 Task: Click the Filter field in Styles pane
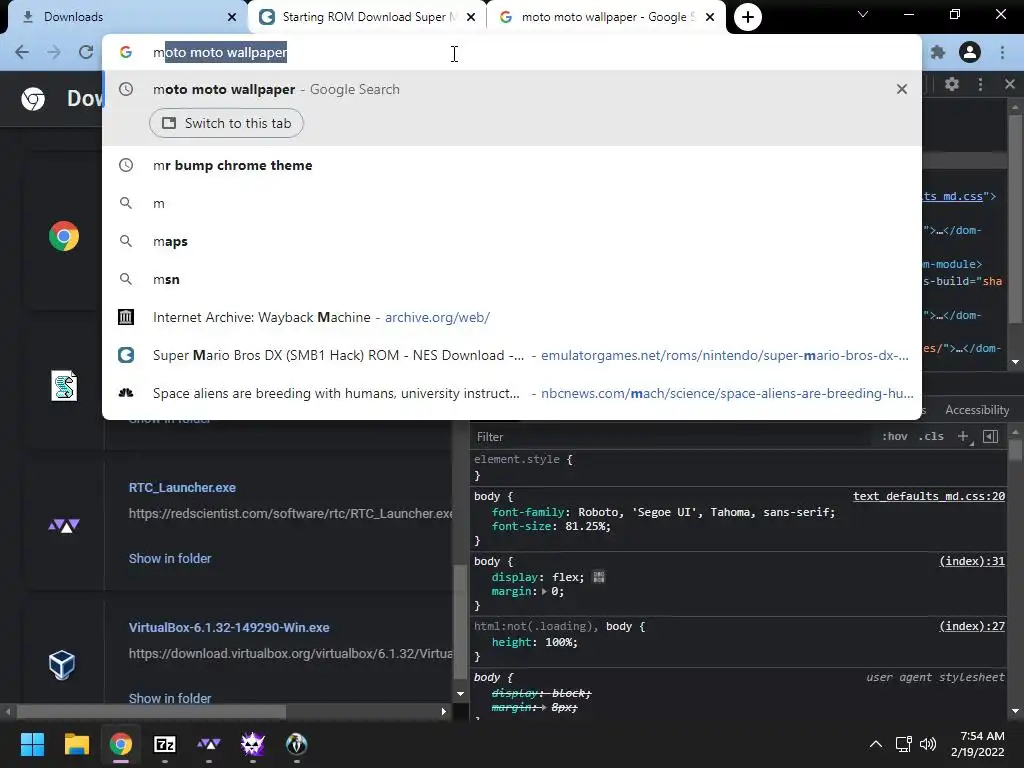pyautogui.click(x=673, y=437)
